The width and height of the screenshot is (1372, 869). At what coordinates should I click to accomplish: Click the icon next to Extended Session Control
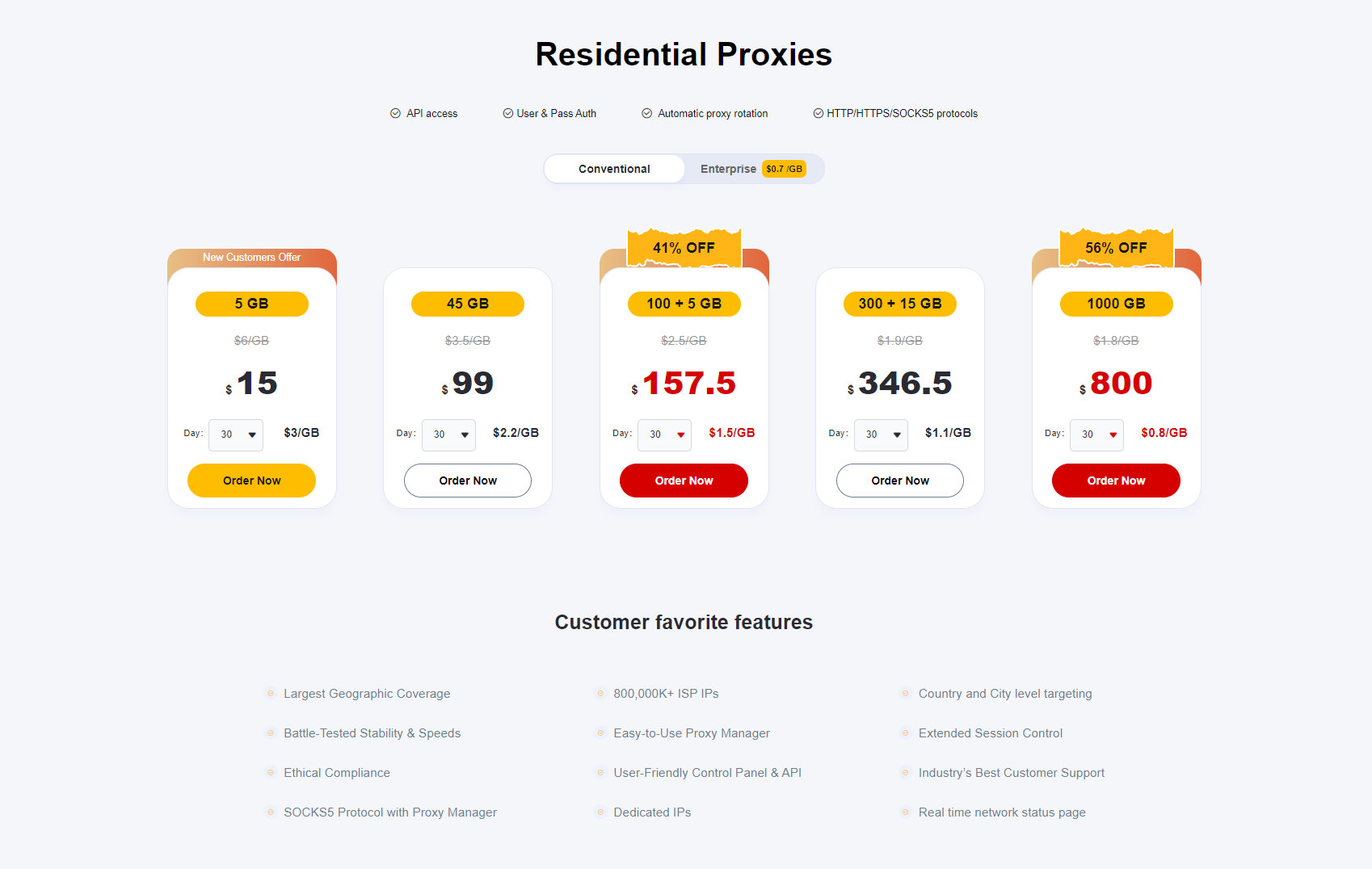pyautogui.click(x=905, y=733)
